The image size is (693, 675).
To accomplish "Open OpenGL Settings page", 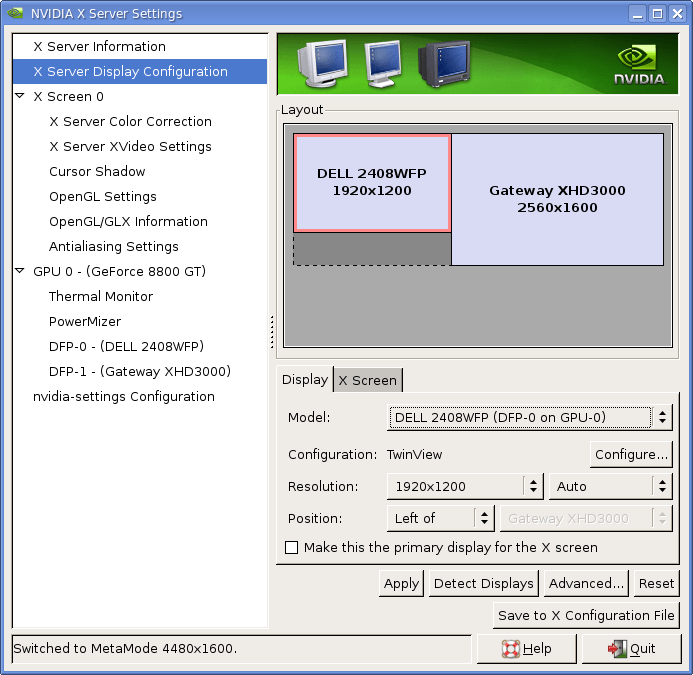I will pos(103,196).
